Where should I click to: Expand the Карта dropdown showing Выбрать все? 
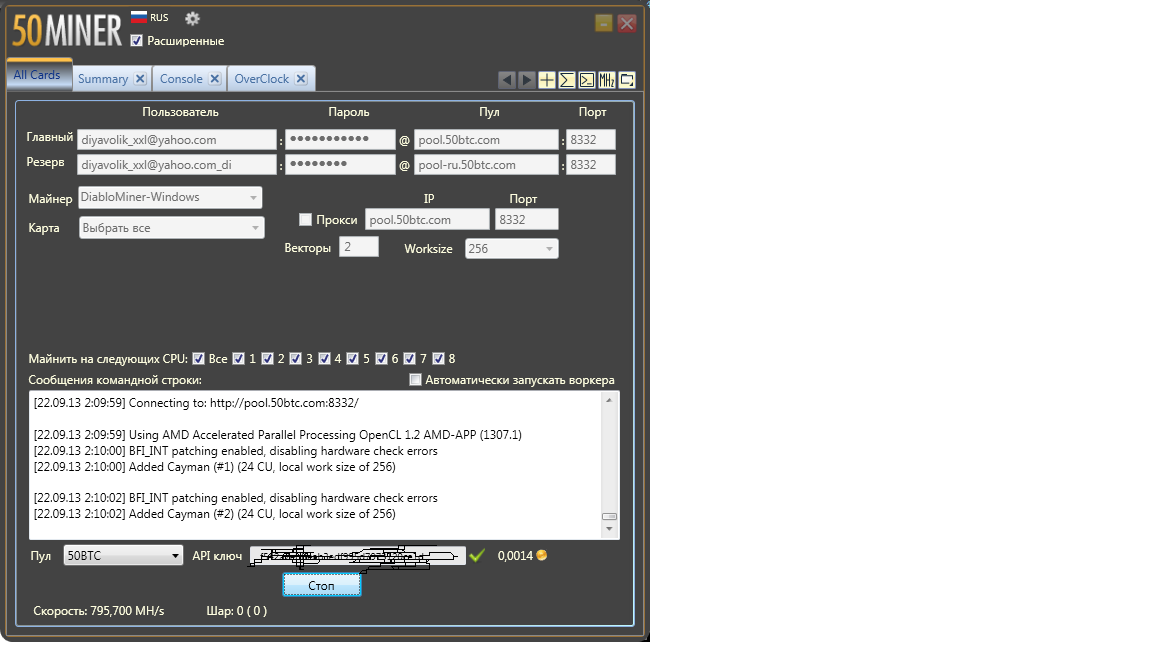171,228
